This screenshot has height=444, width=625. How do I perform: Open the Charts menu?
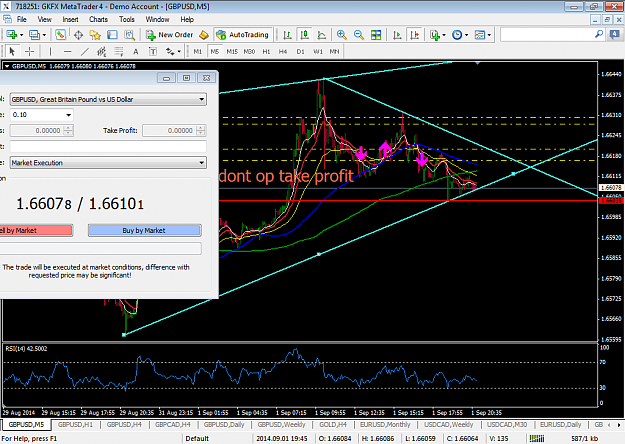click(x=98, y=19)
